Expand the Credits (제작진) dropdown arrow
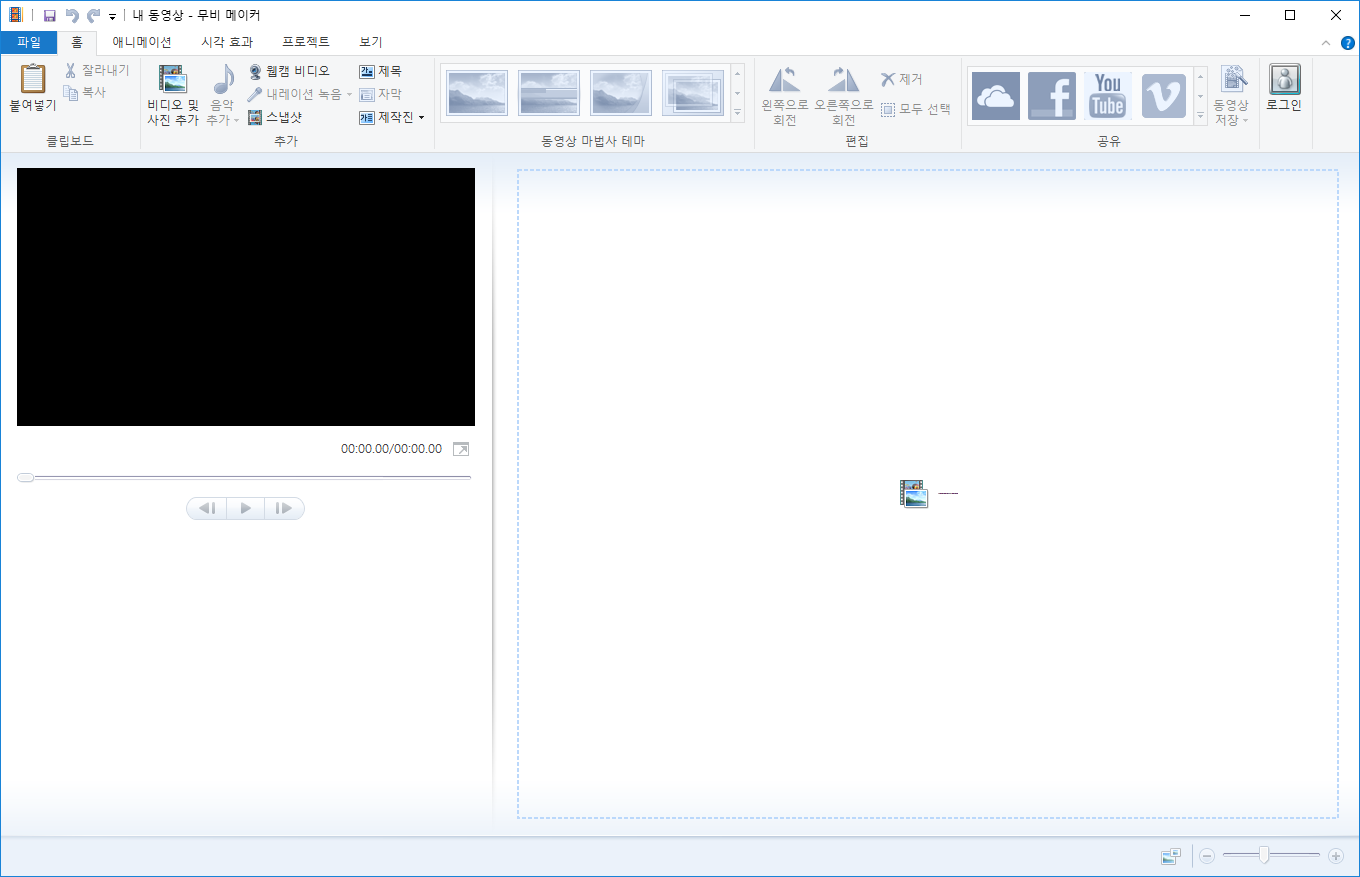The image size is (1360, 877). 421,118
